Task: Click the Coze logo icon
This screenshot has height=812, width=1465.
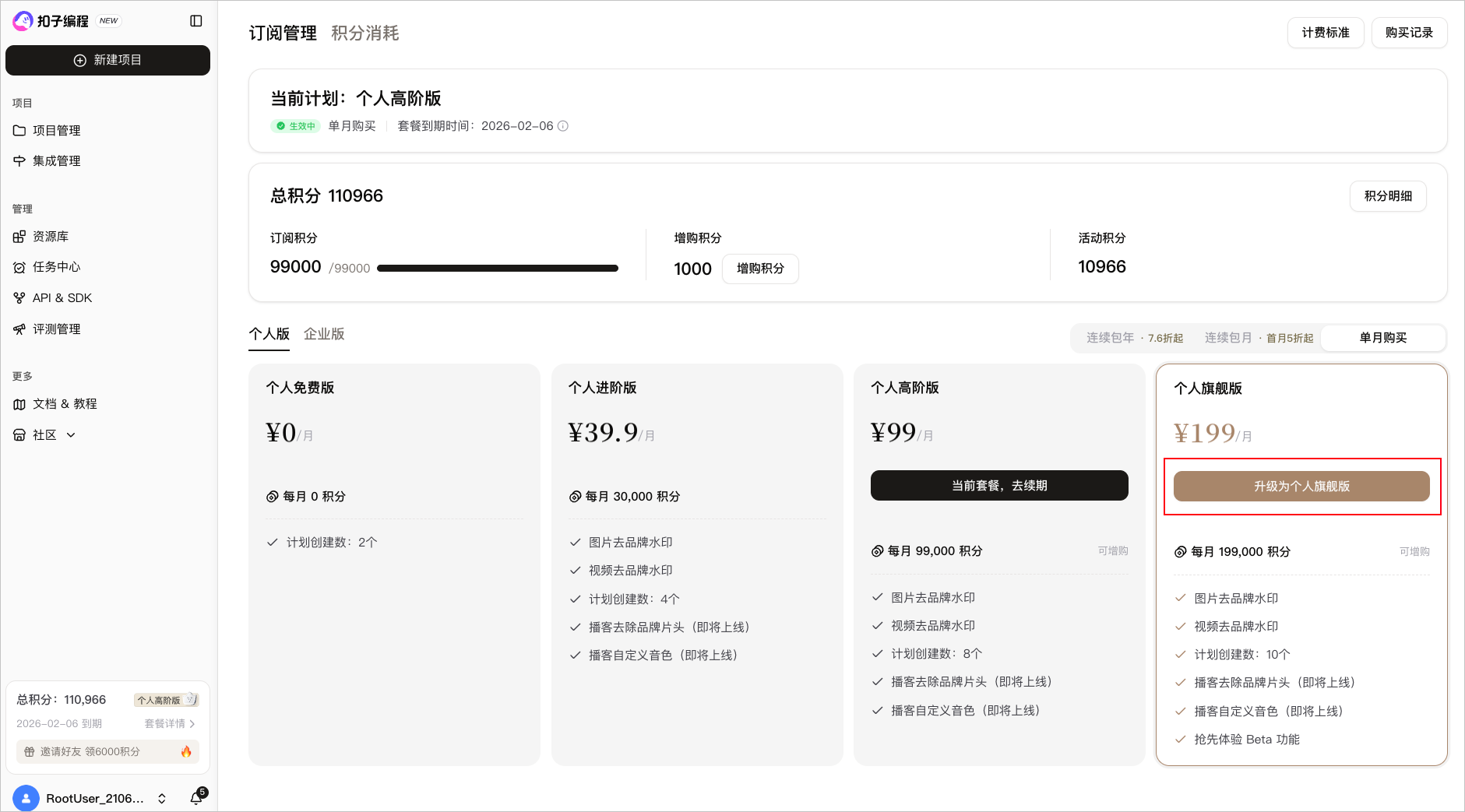Action: point(23,21)
